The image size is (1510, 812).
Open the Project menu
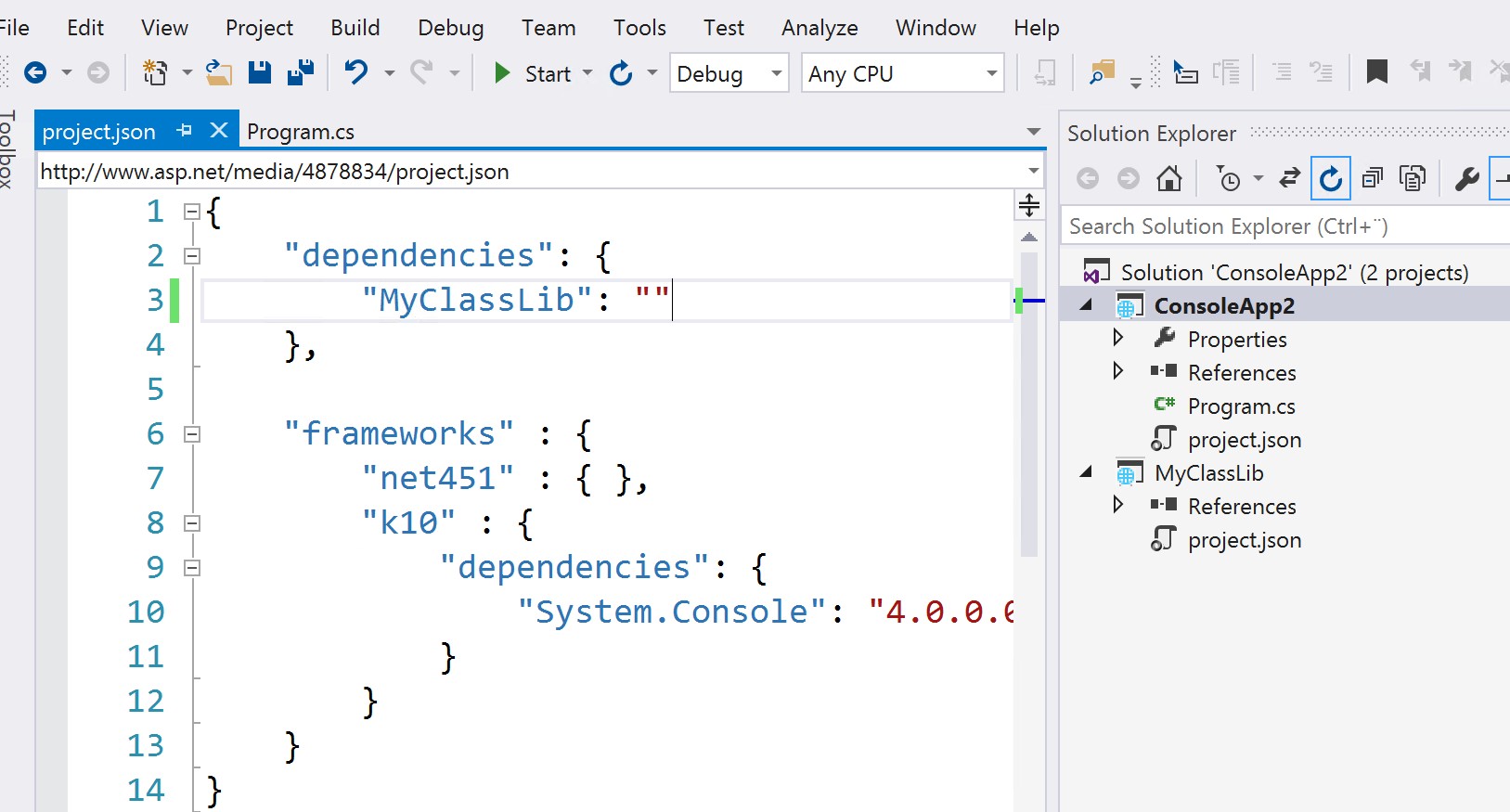coord(259,28)
